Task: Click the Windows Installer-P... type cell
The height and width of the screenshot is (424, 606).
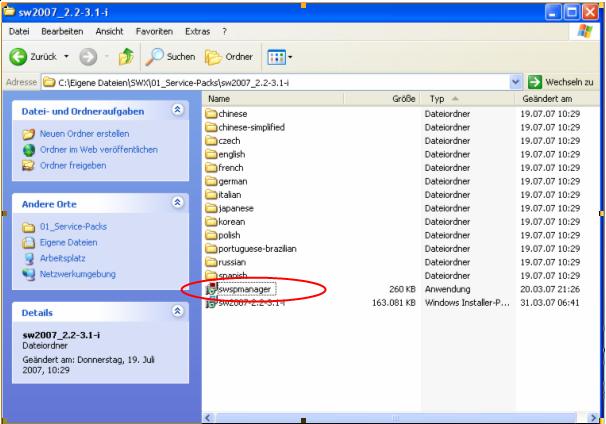Action: 467,303
